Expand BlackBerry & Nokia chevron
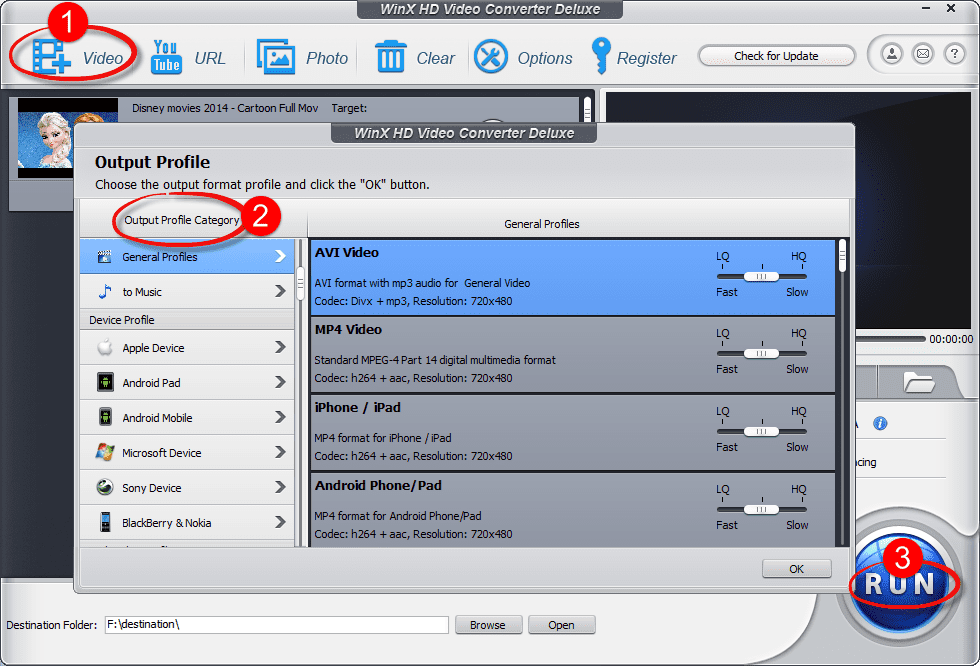Screen dimensions: 980x666 coord(280,522)
